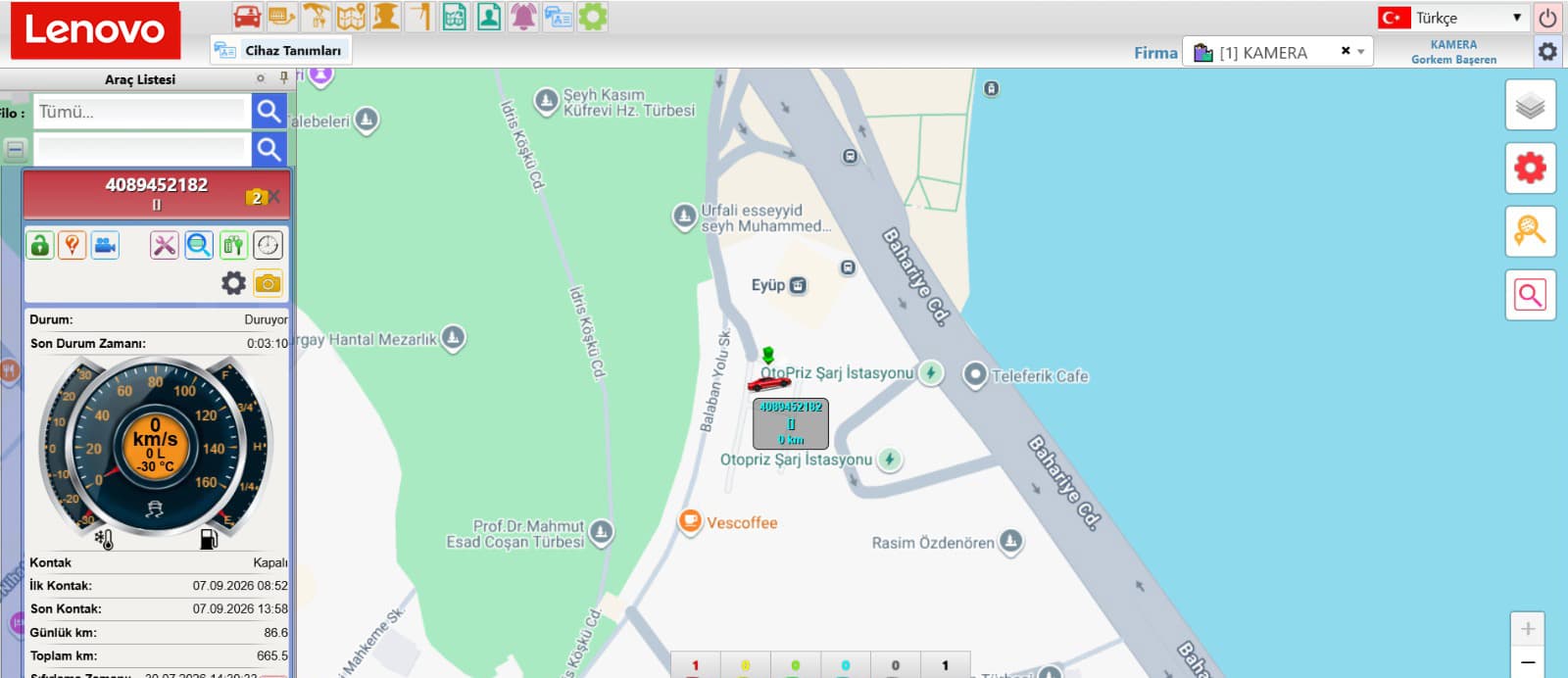Image resolution: width=1568 pixels, height=678 pixels.
Task: Click the pink magnifier search button
Action: 1530,295
